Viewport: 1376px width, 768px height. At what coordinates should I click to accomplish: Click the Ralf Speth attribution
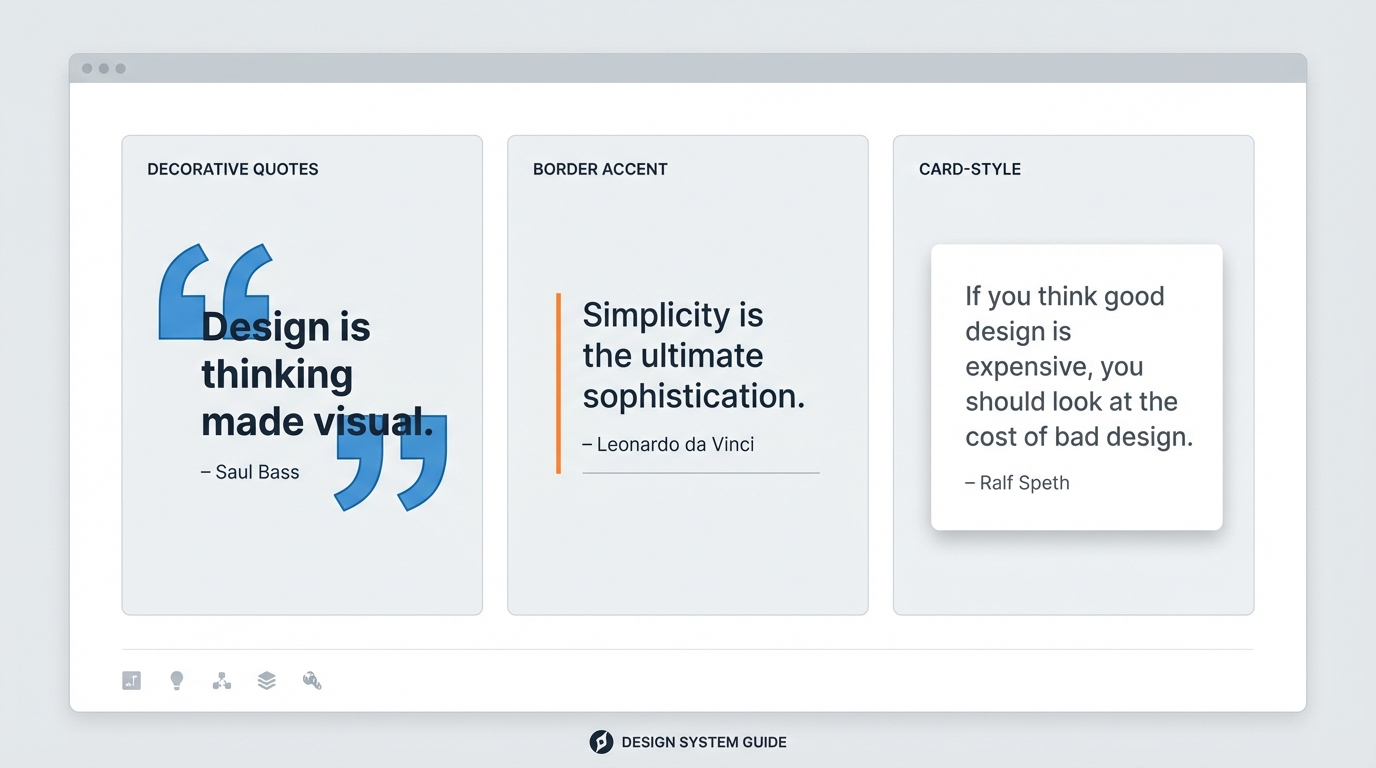click(x=1017, y=482)
